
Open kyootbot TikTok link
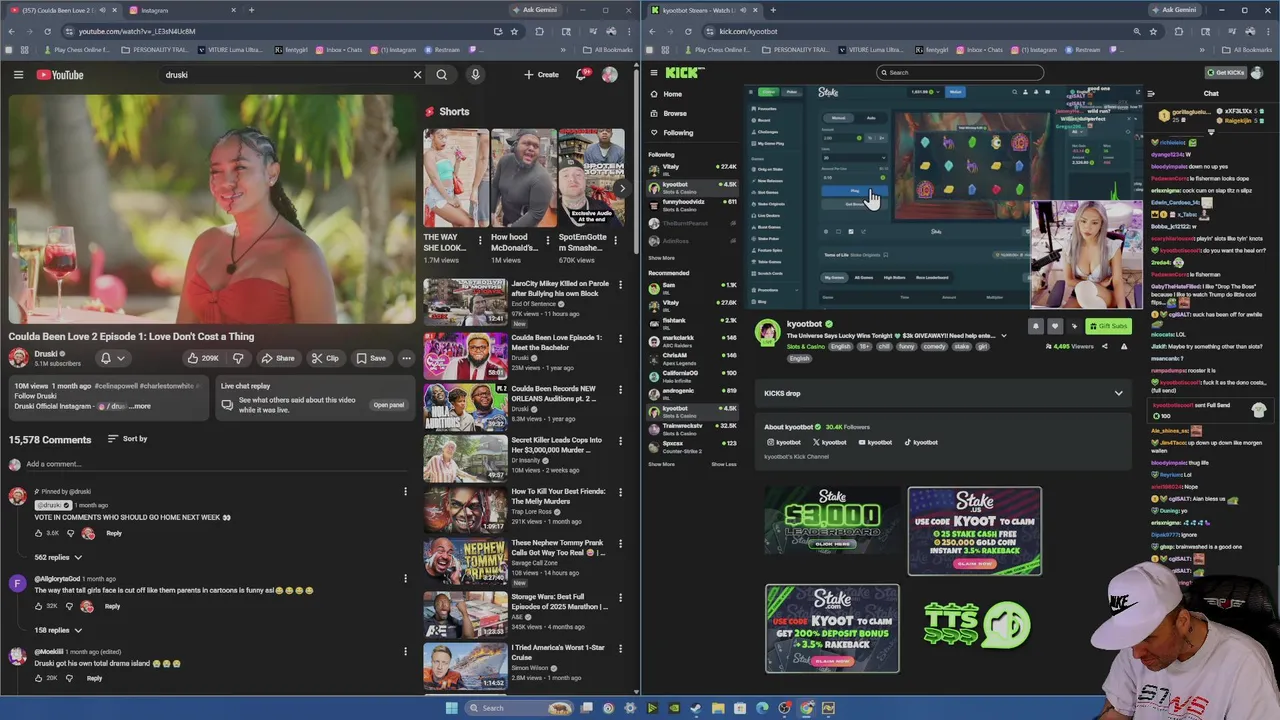(921, 442)
